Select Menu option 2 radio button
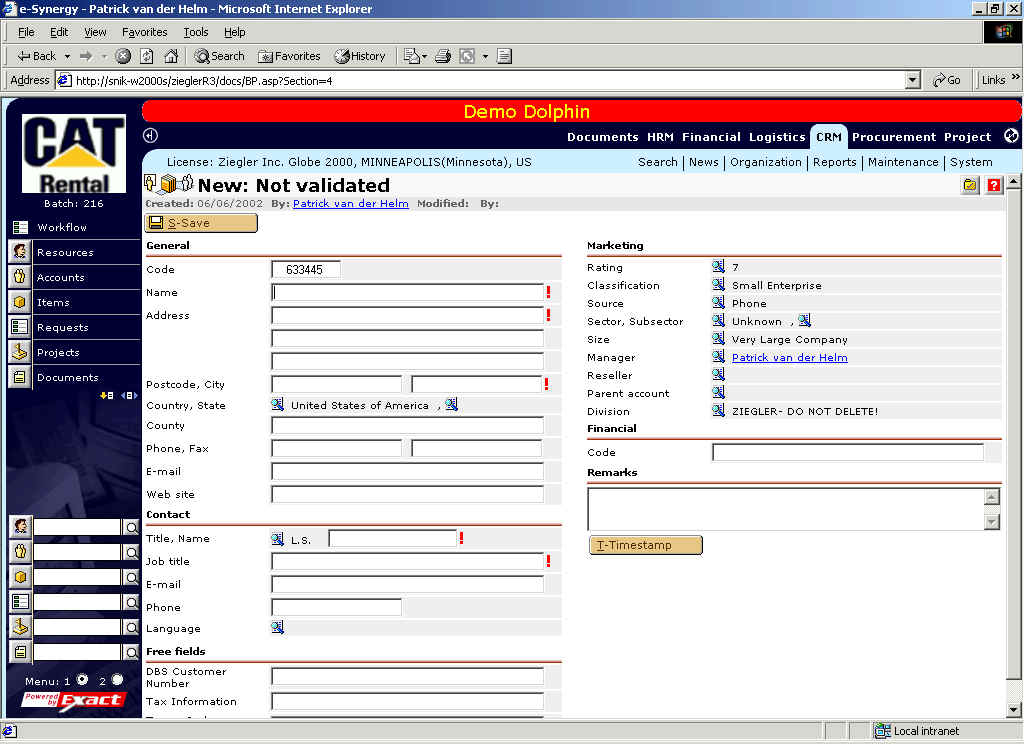This screenshot has height=744, width=1024. (117, 680)
